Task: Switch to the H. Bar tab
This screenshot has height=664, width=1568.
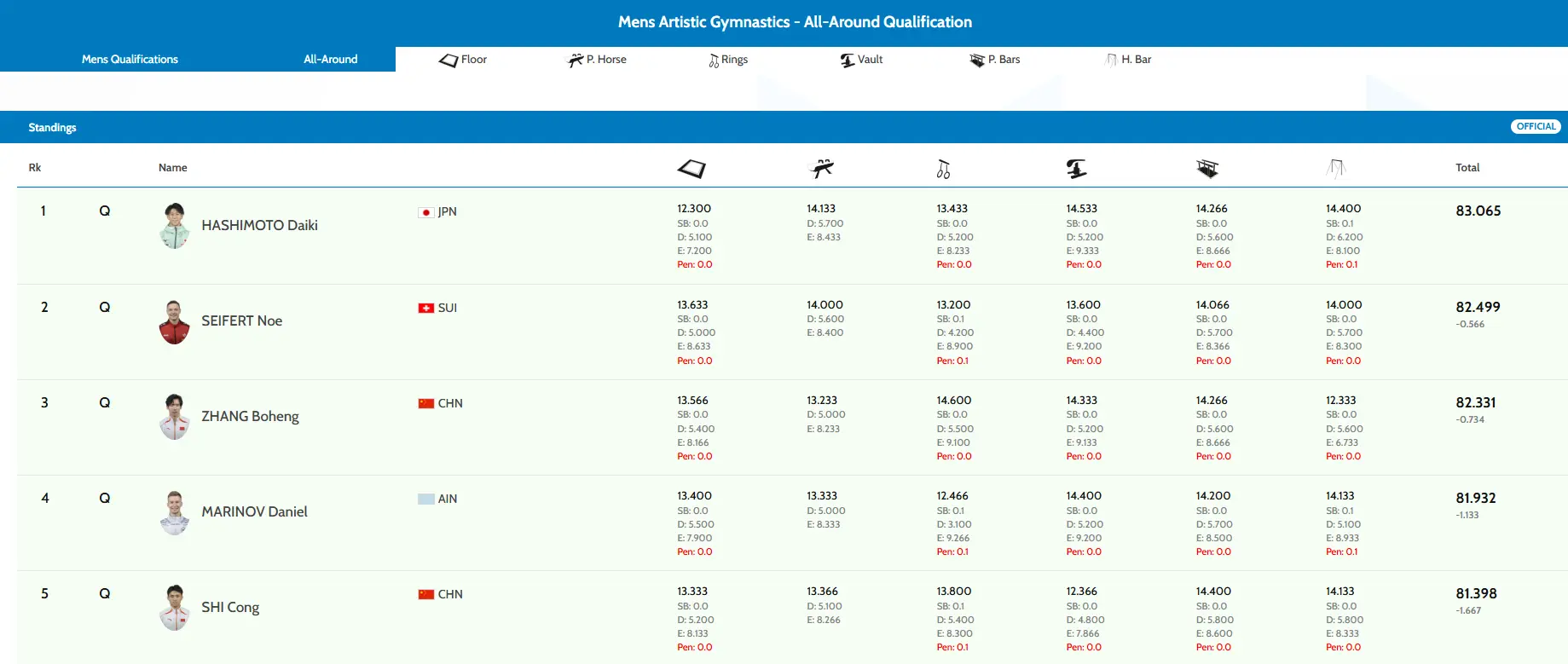Action: 1128,60
